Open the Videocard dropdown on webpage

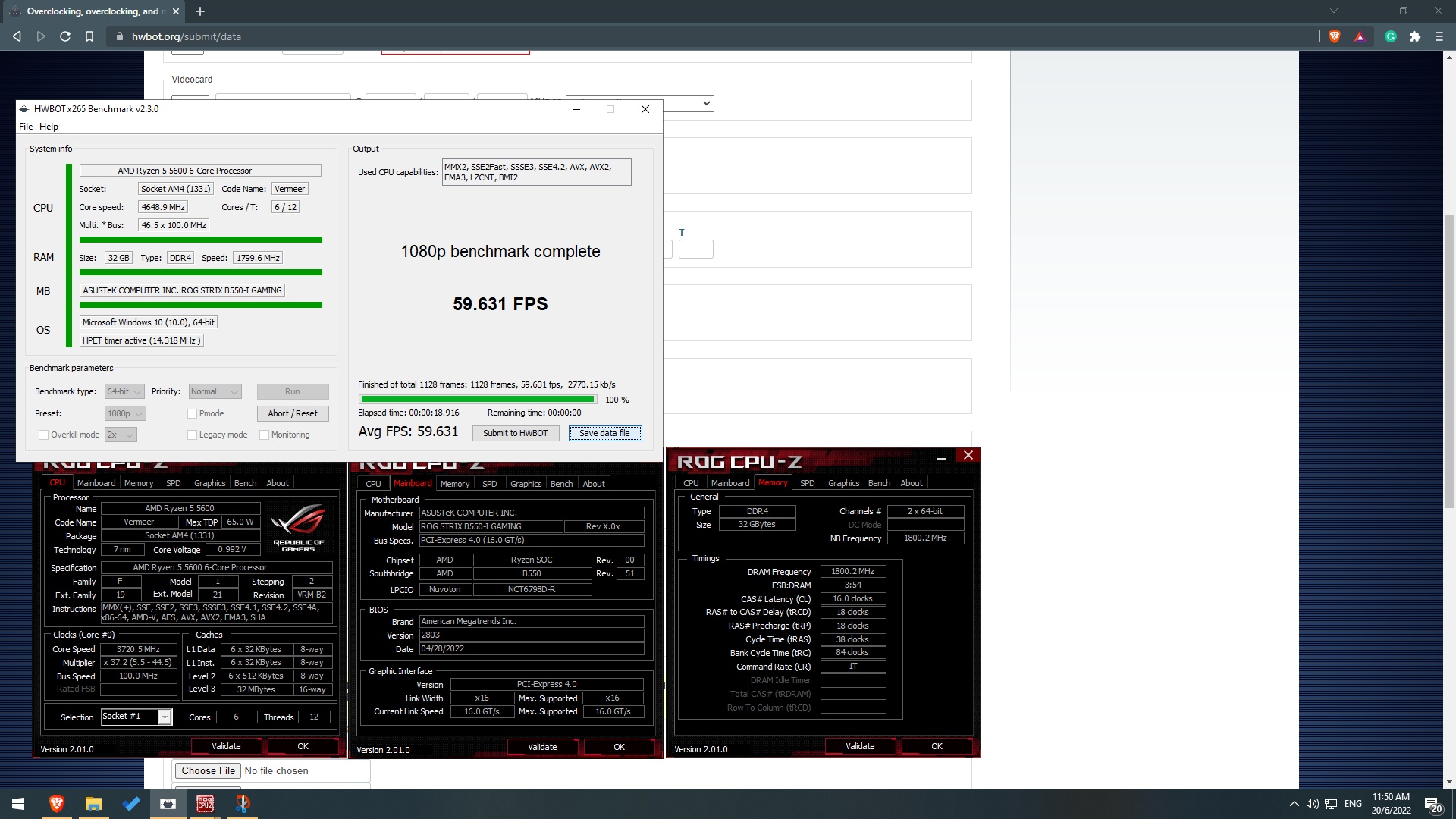tap(640, 103)
